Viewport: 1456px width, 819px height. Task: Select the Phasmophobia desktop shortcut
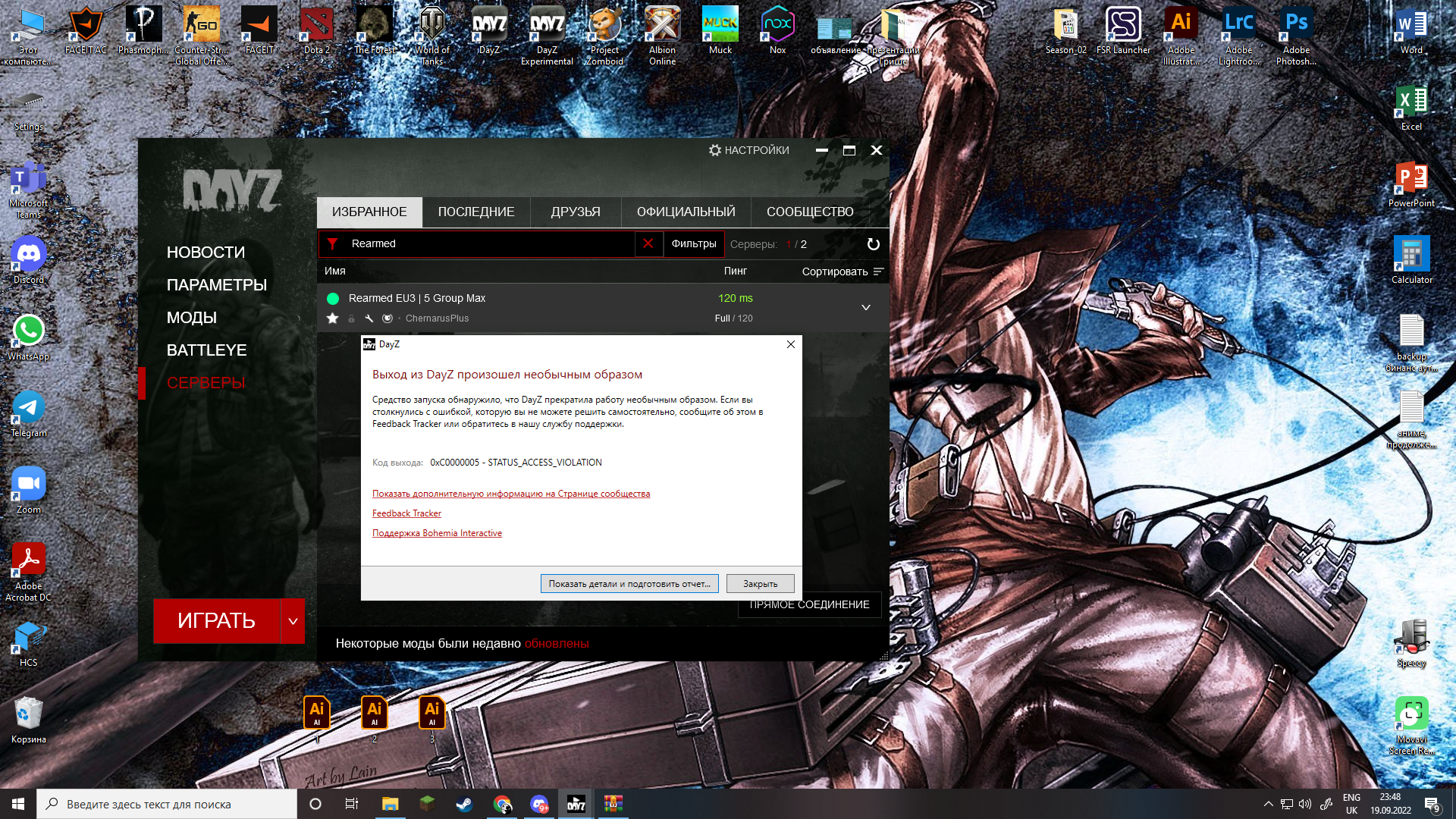tap(143, 31)
